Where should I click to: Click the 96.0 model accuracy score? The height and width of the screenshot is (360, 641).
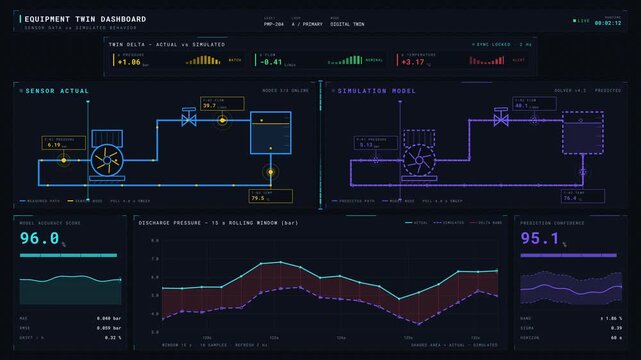coord(40,238)
